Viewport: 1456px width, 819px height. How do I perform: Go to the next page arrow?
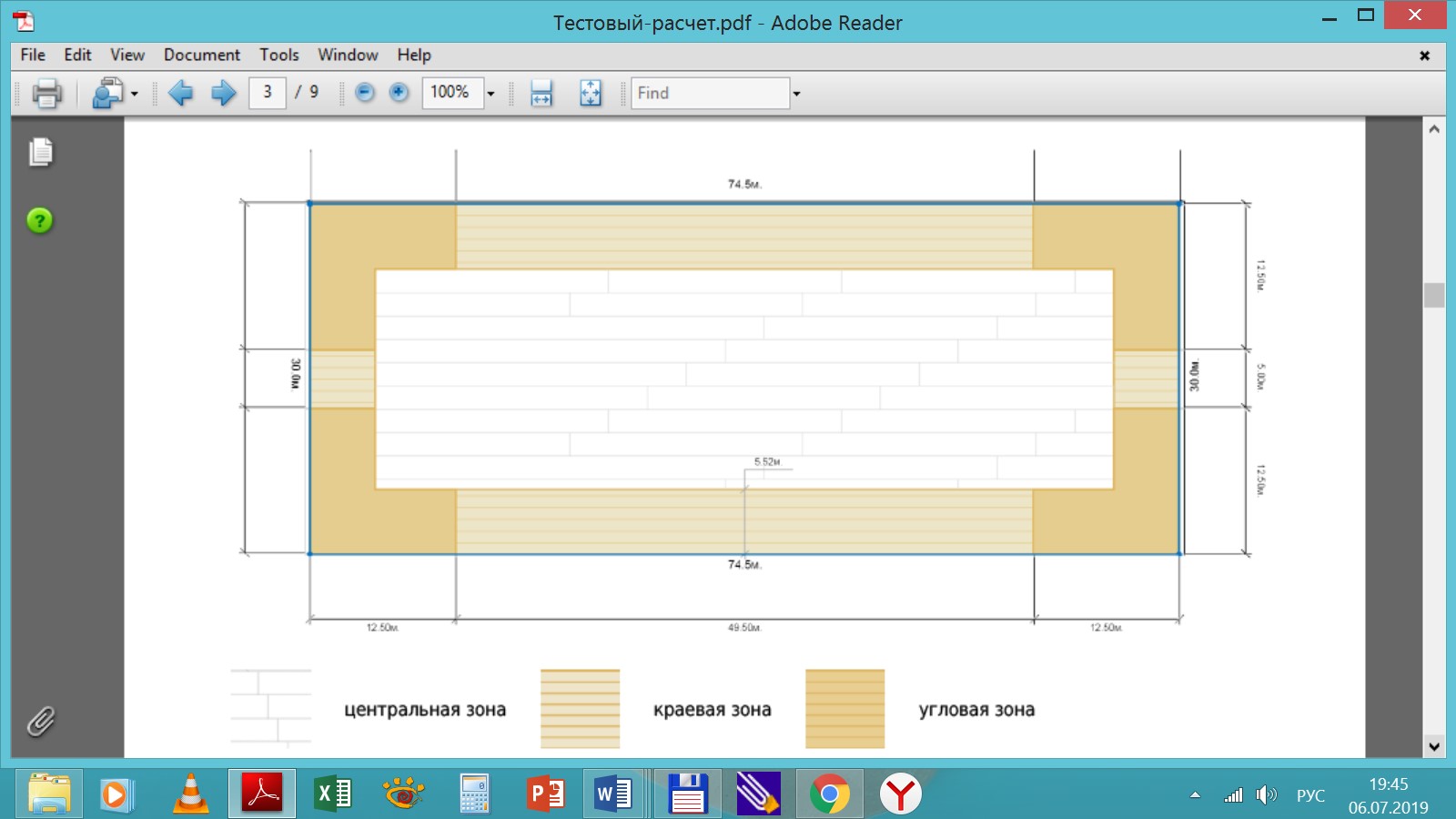click(223, 93)
